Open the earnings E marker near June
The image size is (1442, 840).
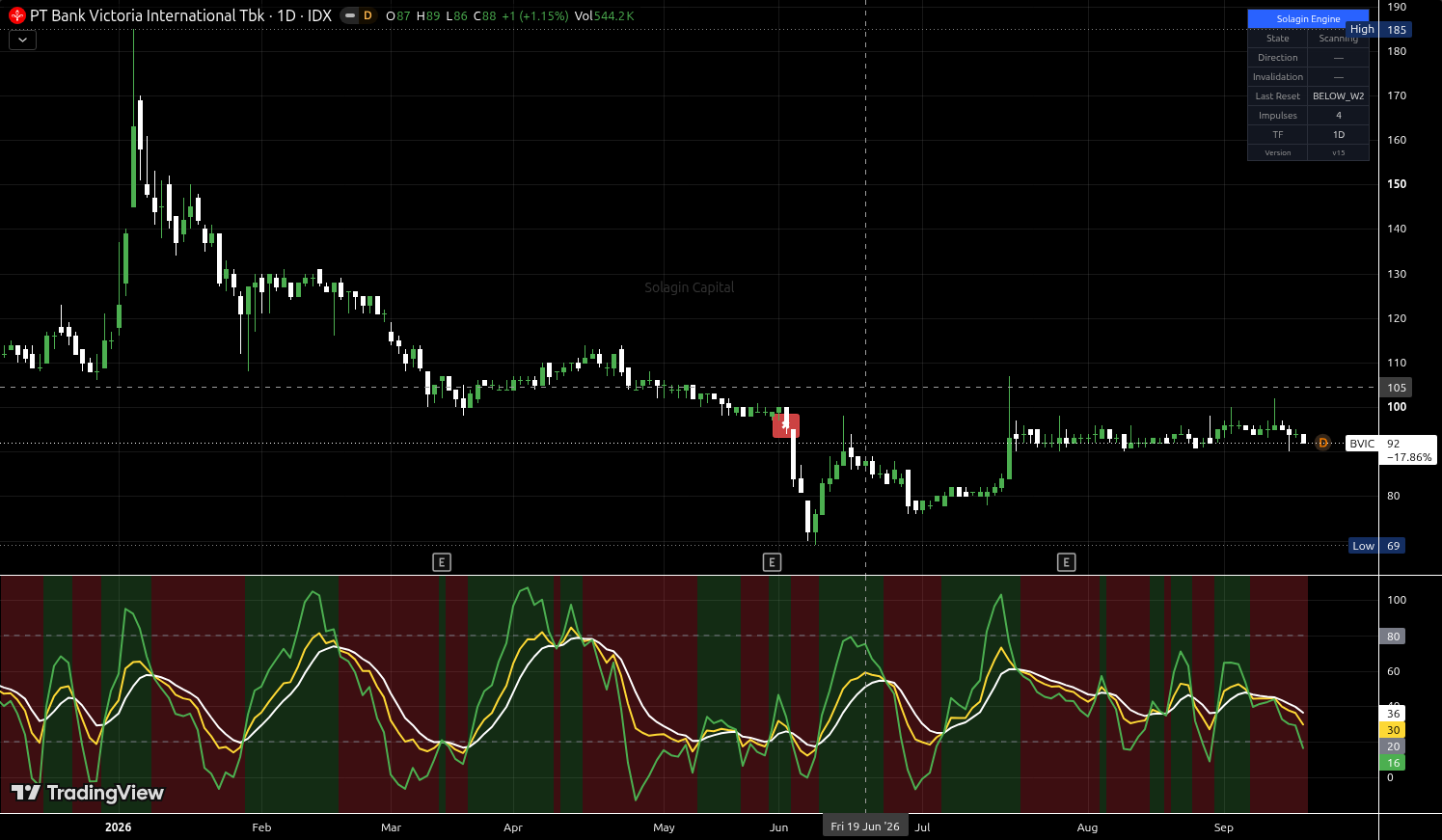772,562
